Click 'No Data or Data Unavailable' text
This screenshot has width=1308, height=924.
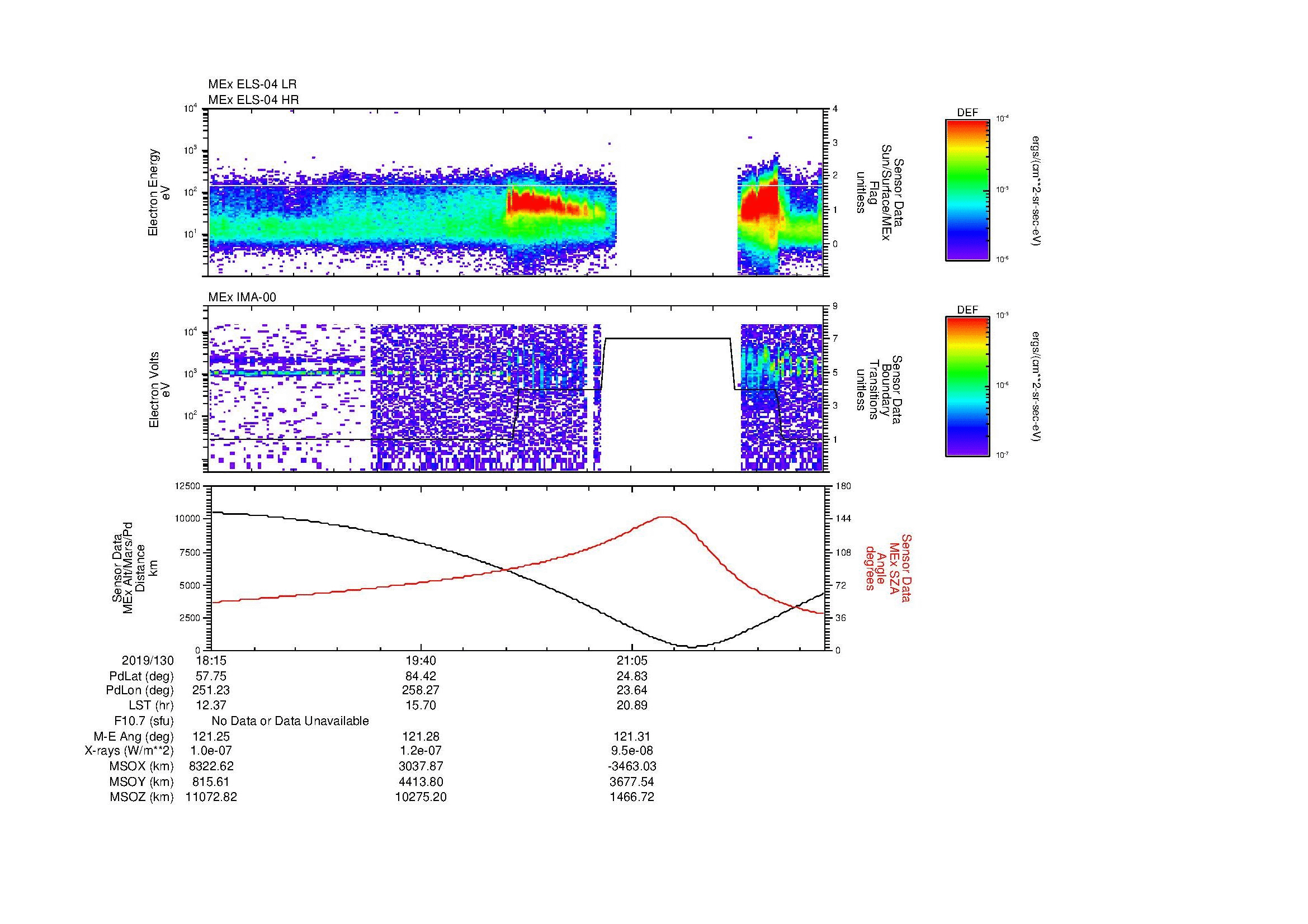pyautogui.click(x=290, y=721)
